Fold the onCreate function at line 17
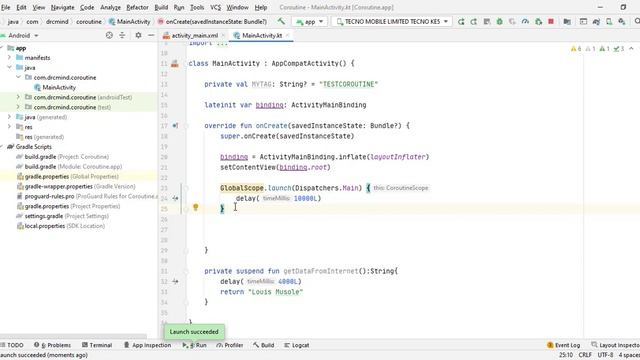The height and width of the screenshot is (360, 640). tap(186, 126)
